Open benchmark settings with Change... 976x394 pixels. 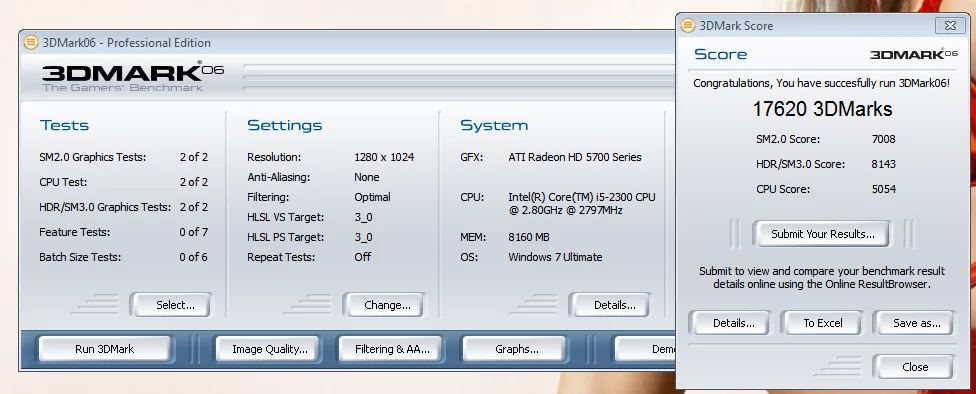(383, 305)
